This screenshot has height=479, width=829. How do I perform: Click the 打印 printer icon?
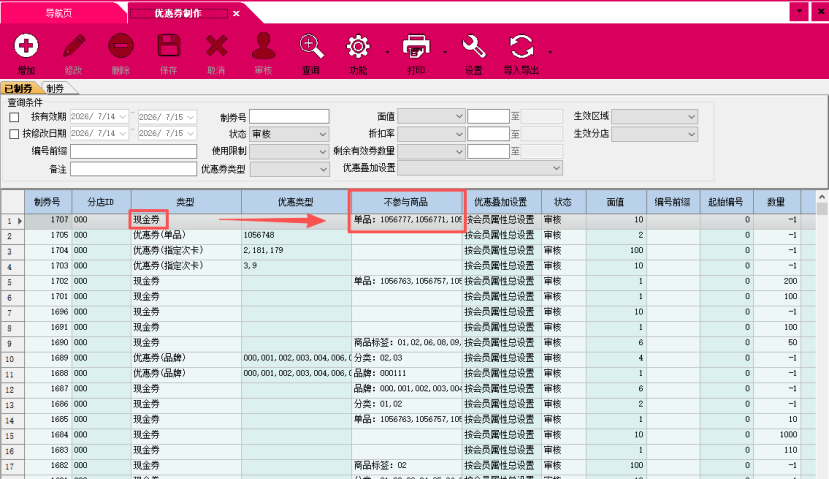[416, 46]
